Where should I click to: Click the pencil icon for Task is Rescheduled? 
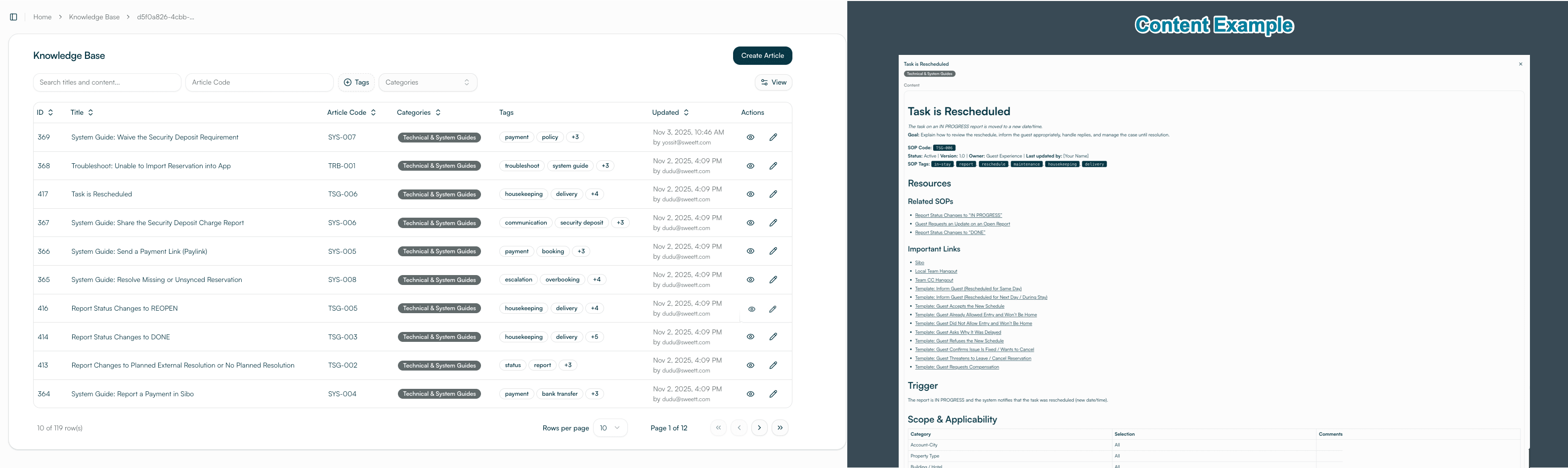(x=773, y=194)
